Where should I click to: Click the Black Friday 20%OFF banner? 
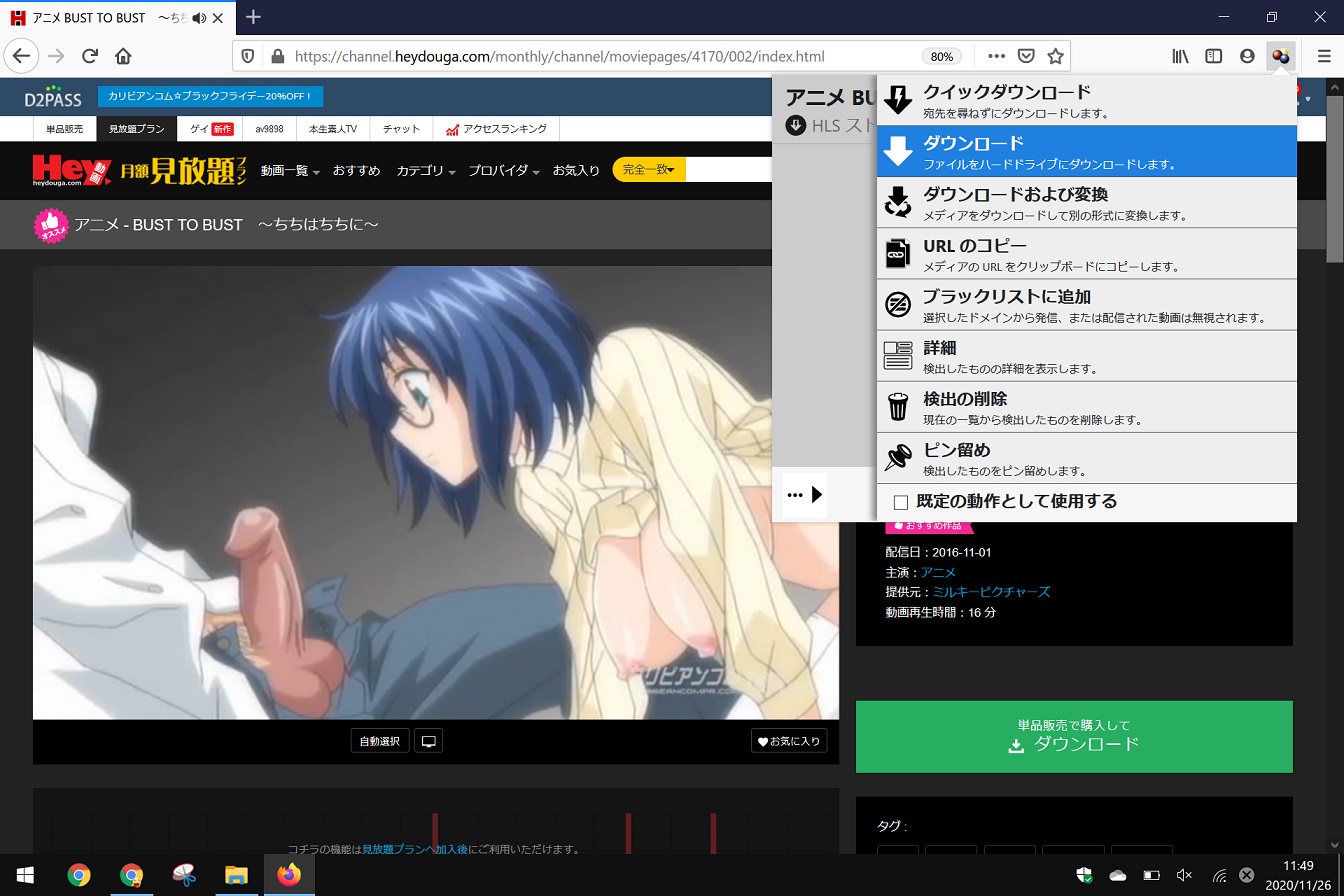pyautogui.click(x=210, y=97)
